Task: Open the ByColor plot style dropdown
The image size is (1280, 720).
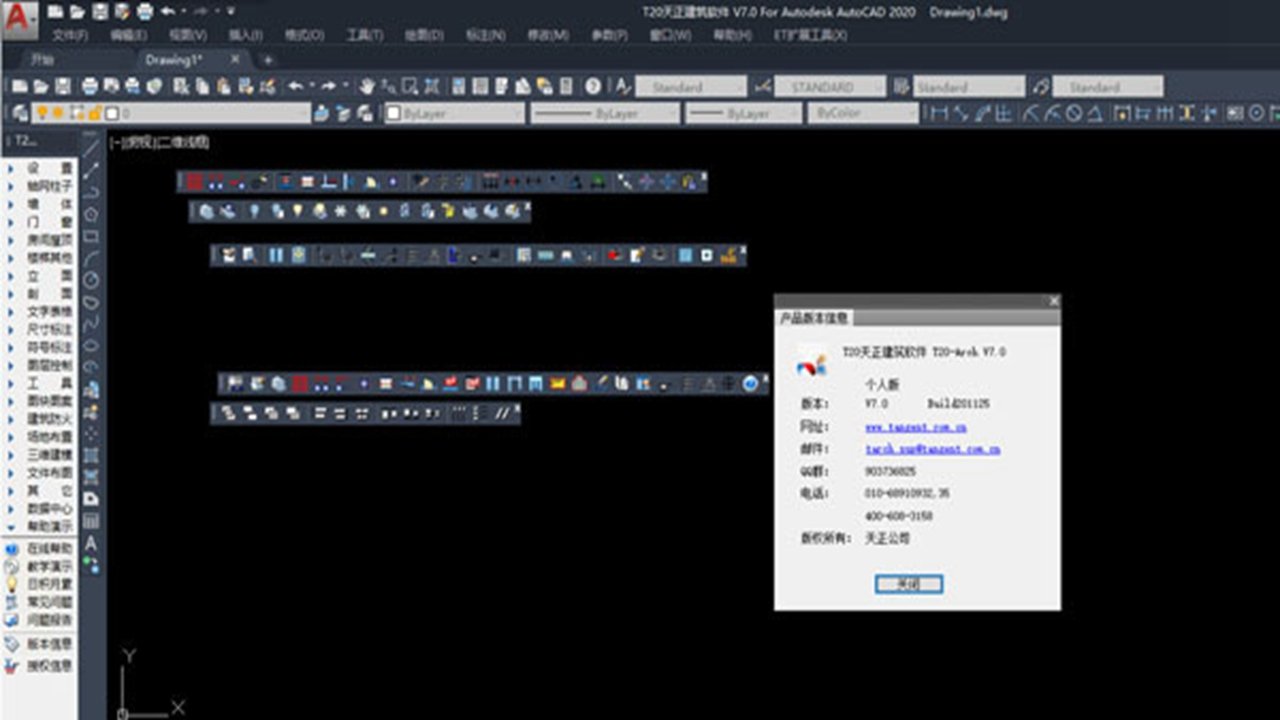Action: click(x=862, y=113)
